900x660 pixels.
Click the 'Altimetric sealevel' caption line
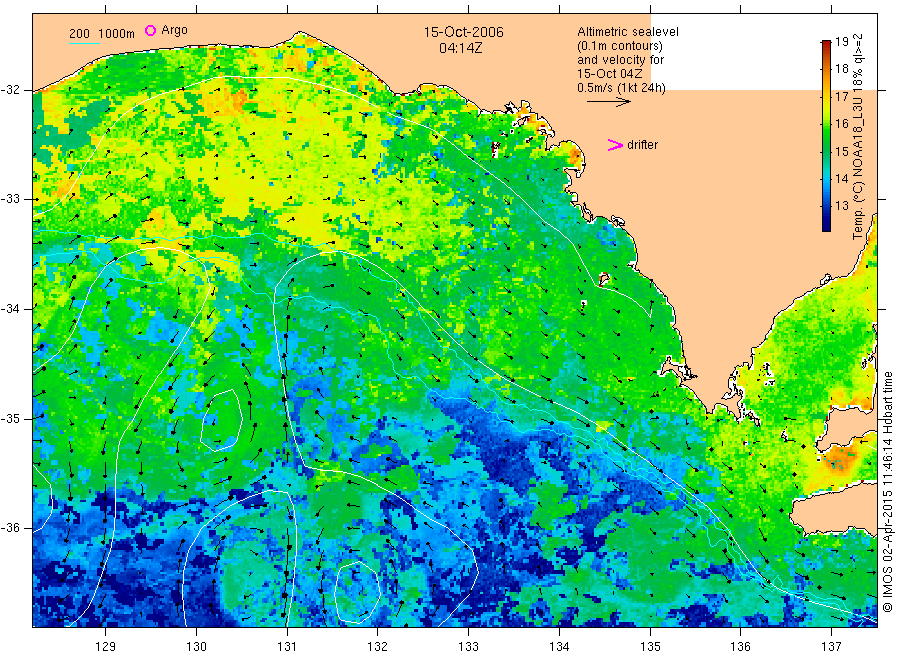point(627,32)
